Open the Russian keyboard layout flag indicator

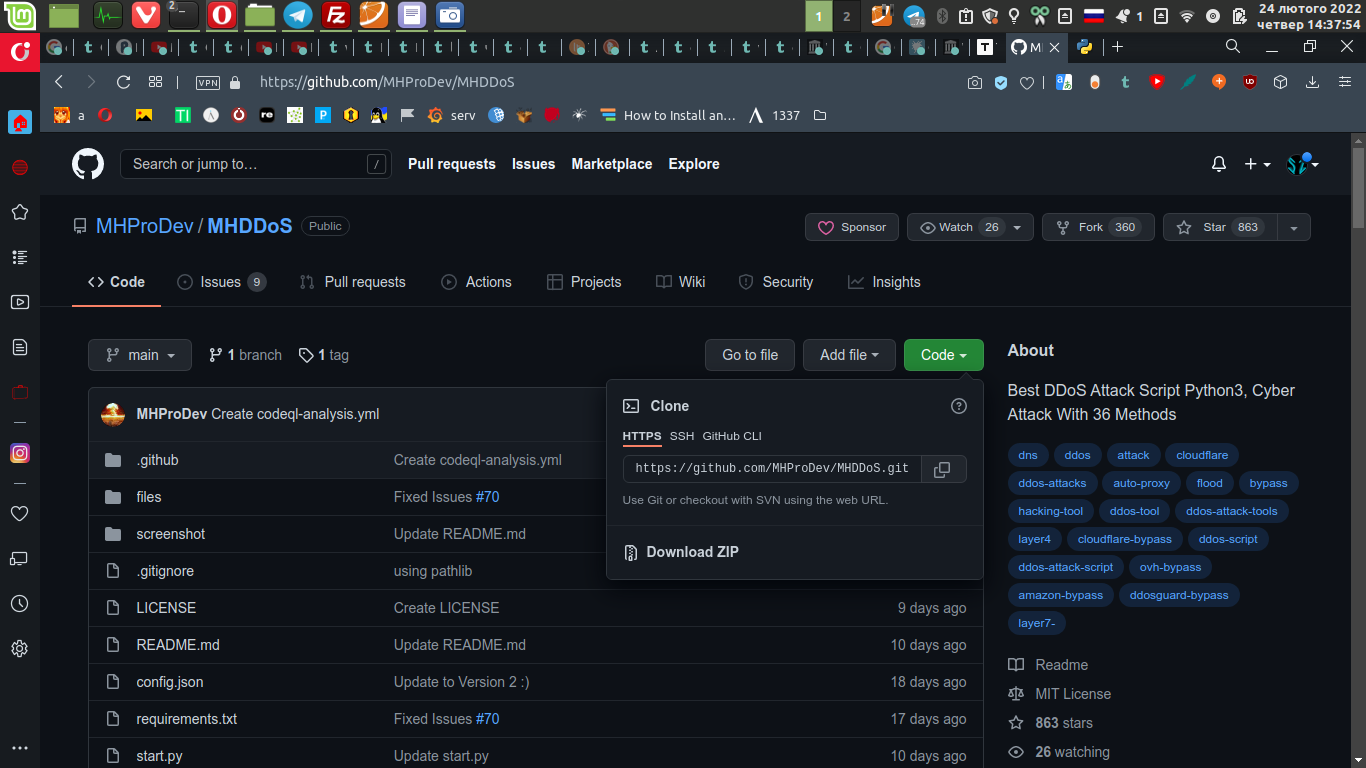click(x=1094, y=16)
